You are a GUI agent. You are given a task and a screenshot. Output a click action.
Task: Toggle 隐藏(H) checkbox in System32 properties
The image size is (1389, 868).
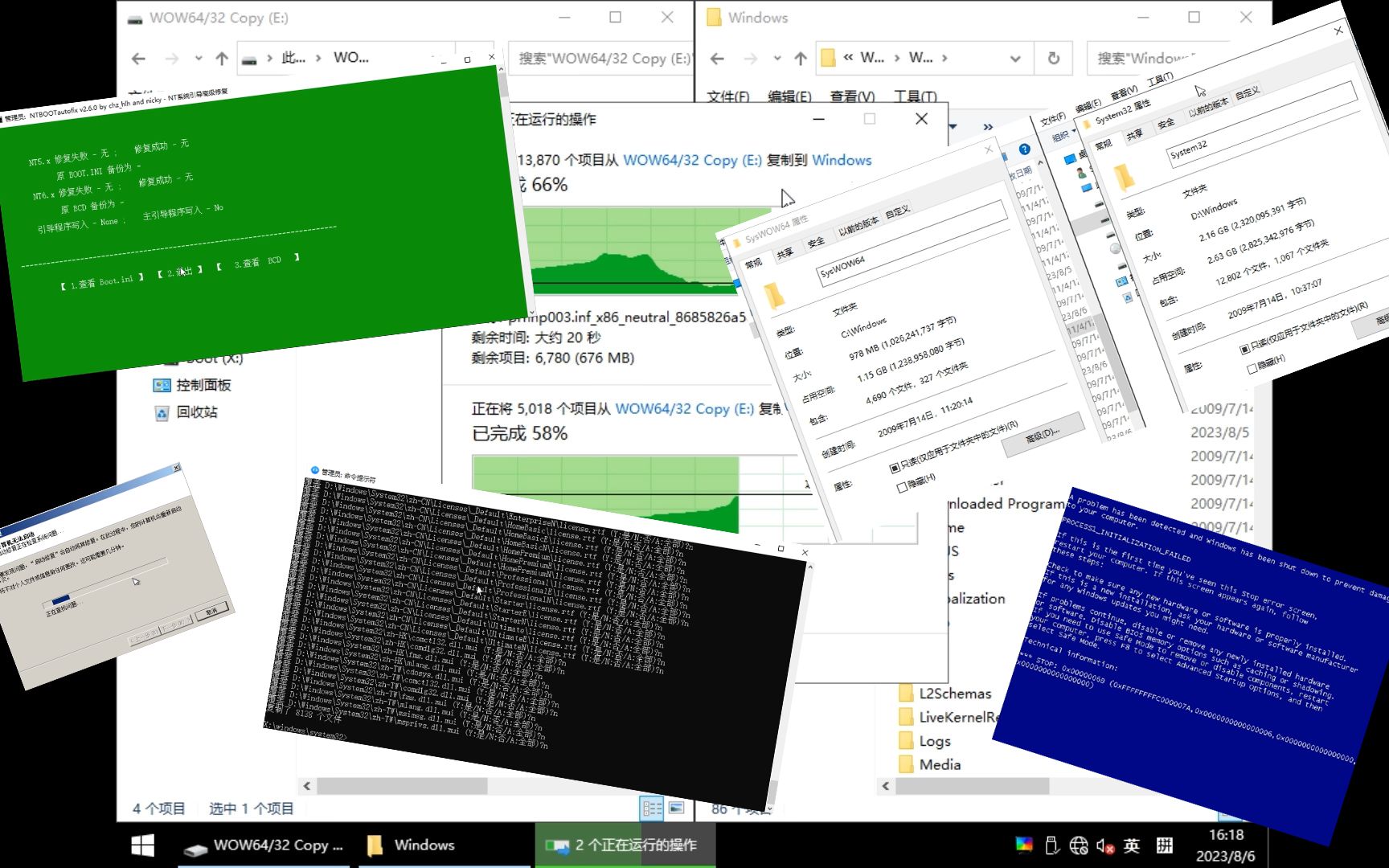1252,369
